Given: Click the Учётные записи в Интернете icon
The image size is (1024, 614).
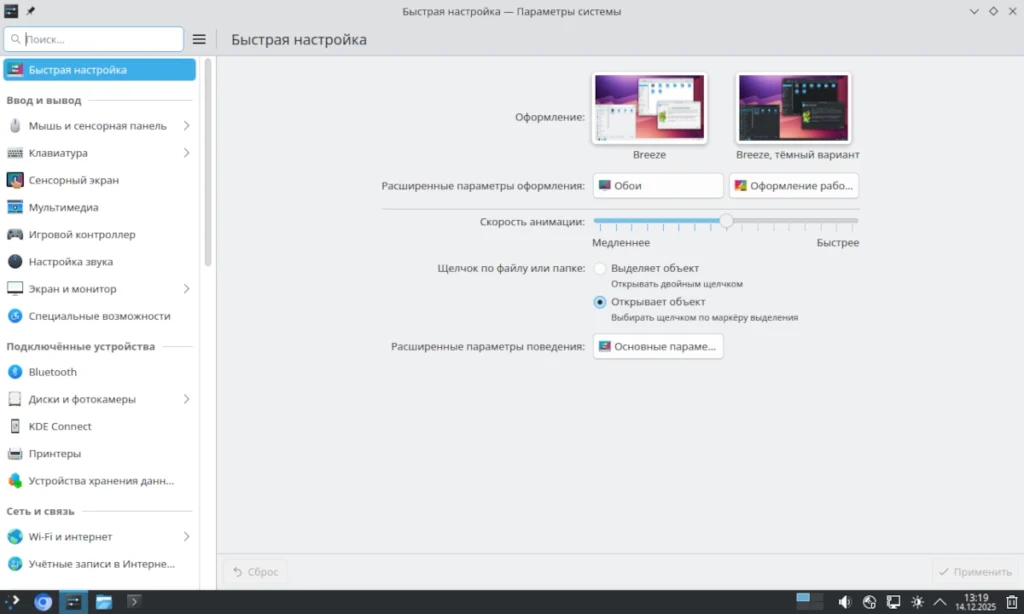Looking at the screenshot, I should coord(15,564).
